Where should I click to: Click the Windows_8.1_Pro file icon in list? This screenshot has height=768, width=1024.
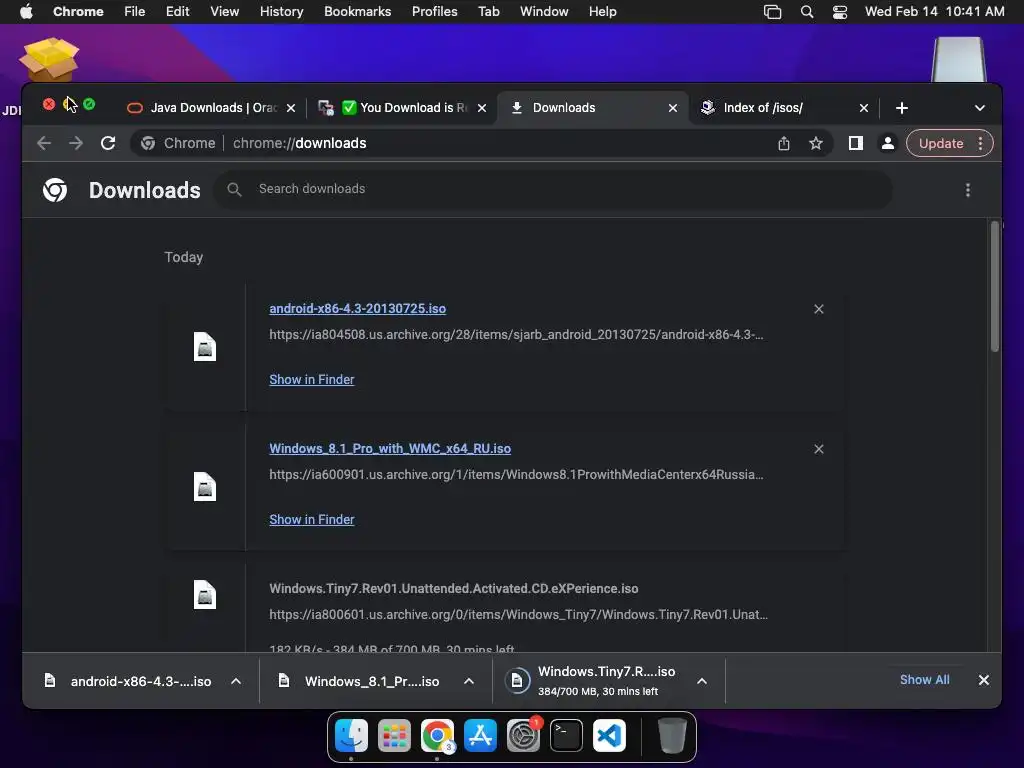click(205, 487)
